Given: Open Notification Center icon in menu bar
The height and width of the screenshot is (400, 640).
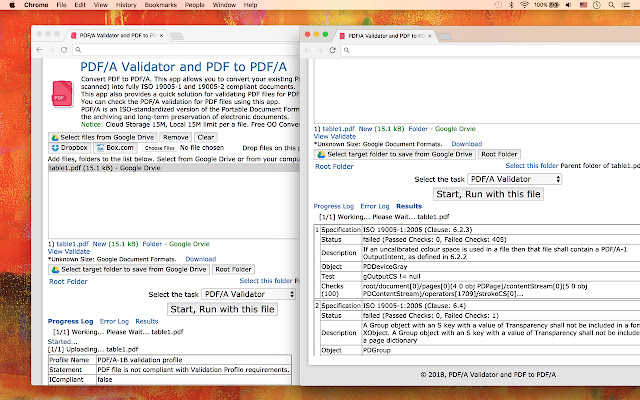Looking at the screenshot, I should 626,5.
